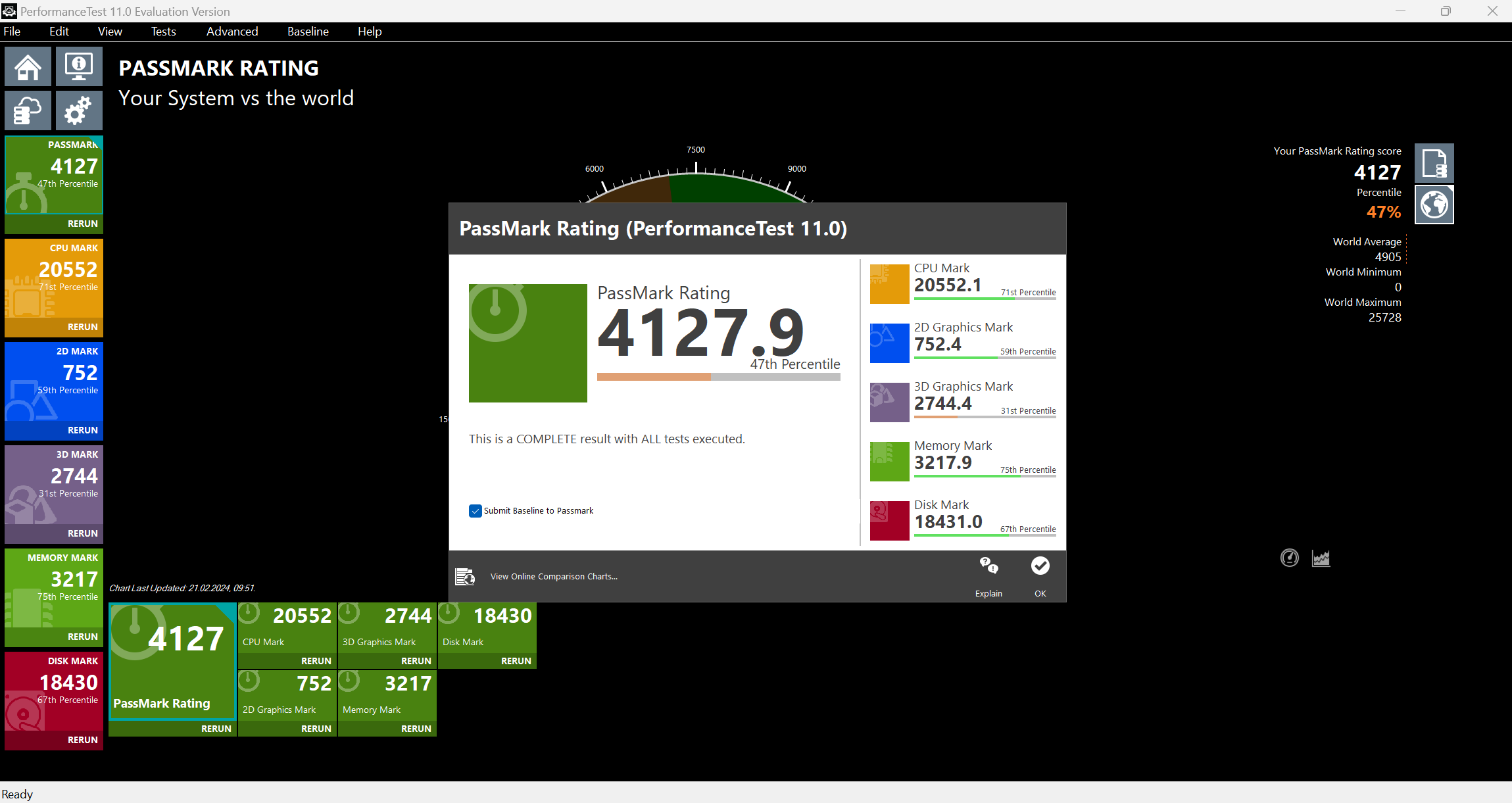This screenshot has width=1512, height=803.
Task: Click the save results document icon
Action: tap(1434, 163)
